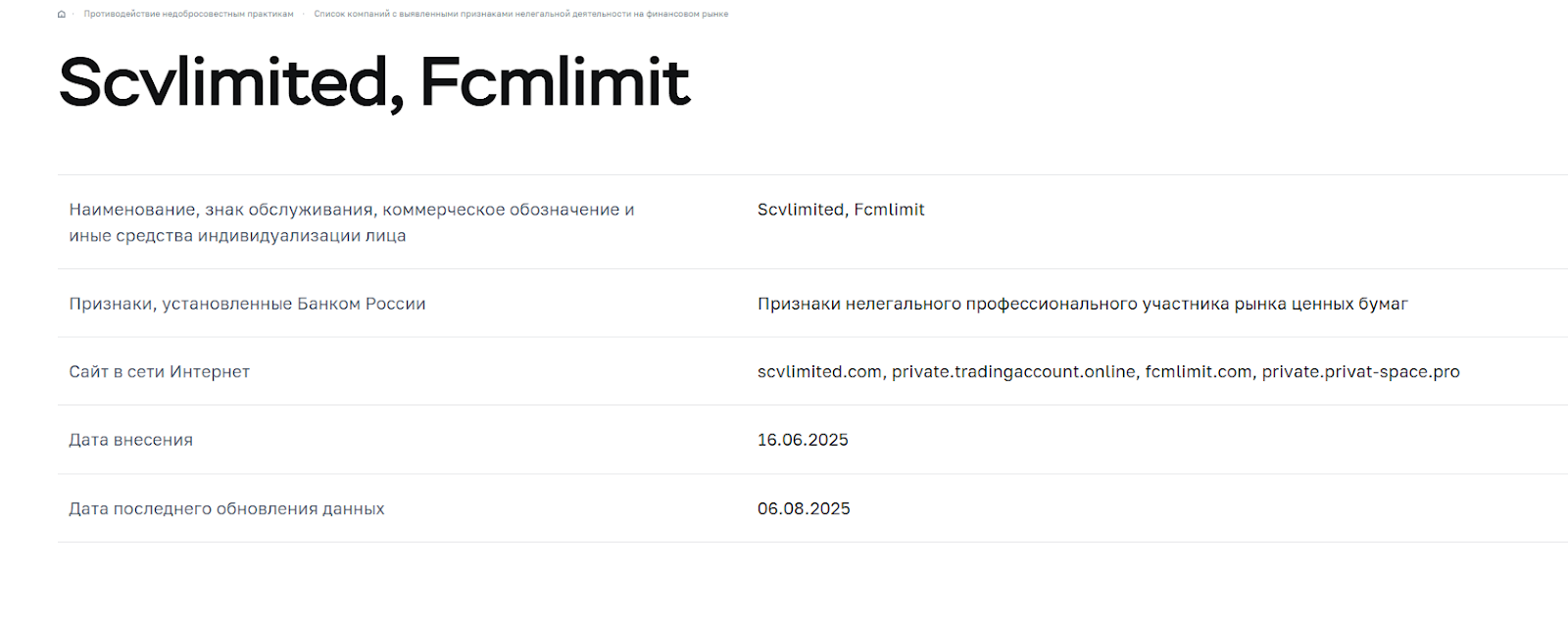Image resolution: width=1568 pixels, height=618 pixels.
Task: Open 'Противодействие недобросовестным практикам' breadcrumb link
Action: (x=188, y=15)
